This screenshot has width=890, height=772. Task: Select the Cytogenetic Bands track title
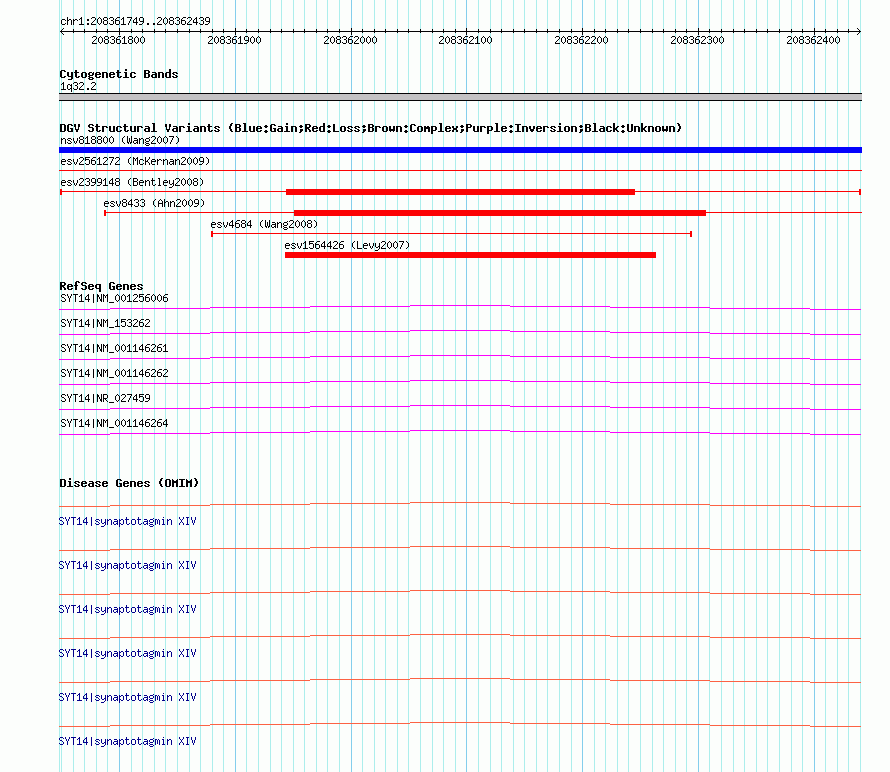coord(119,74)
